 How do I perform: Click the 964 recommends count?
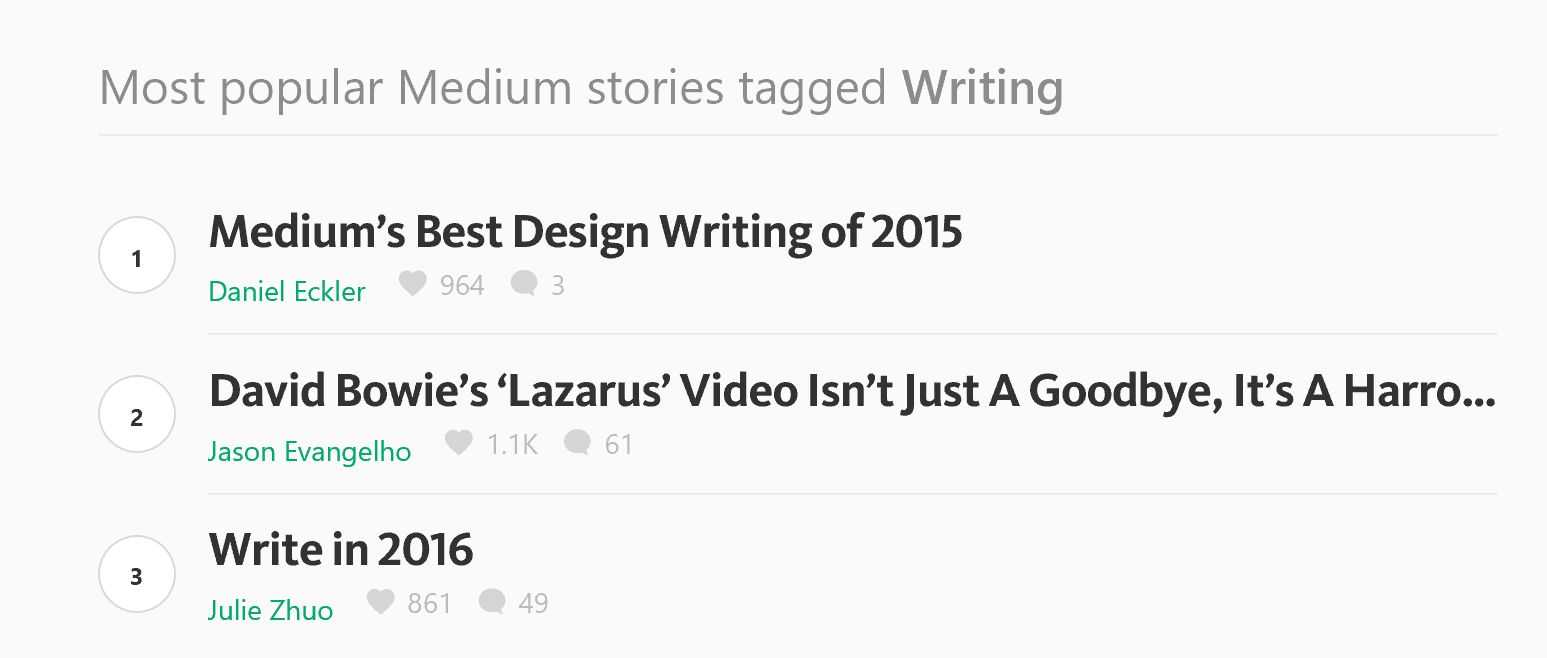[462, 286]
